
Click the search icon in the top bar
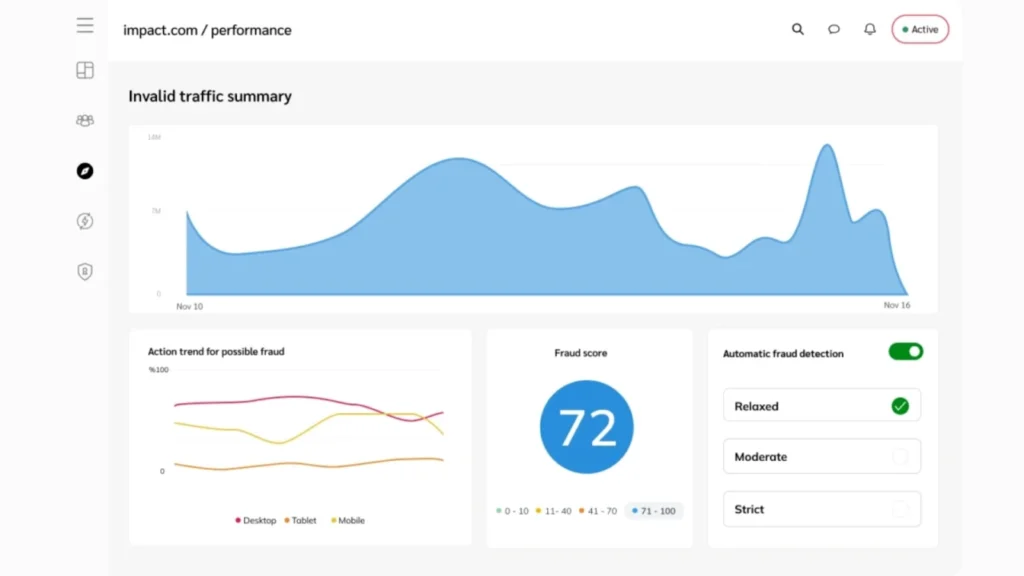point(797,29)
